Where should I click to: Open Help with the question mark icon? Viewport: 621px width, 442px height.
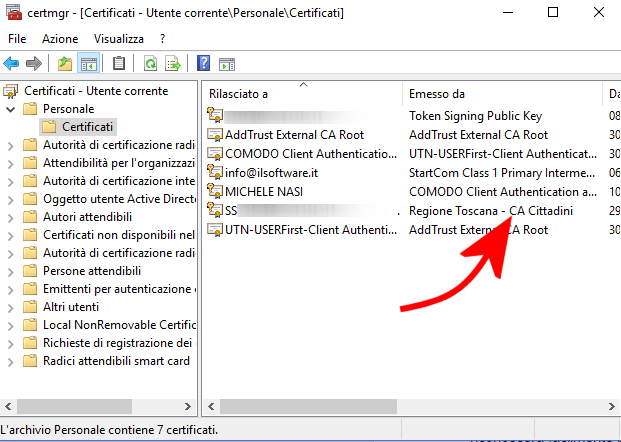[x=203, y=63]
